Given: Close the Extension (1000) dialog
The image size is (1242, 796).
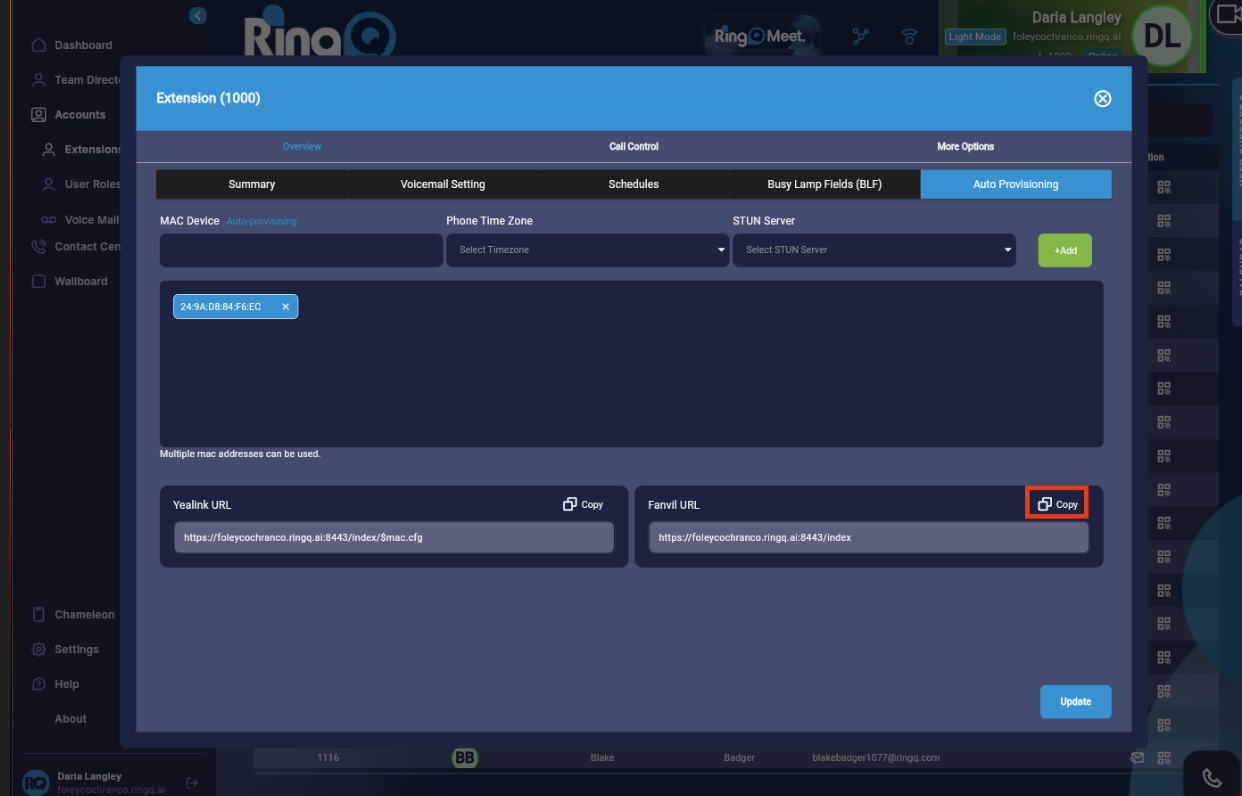Looking at the screenshot, I should pos(1102,98).
